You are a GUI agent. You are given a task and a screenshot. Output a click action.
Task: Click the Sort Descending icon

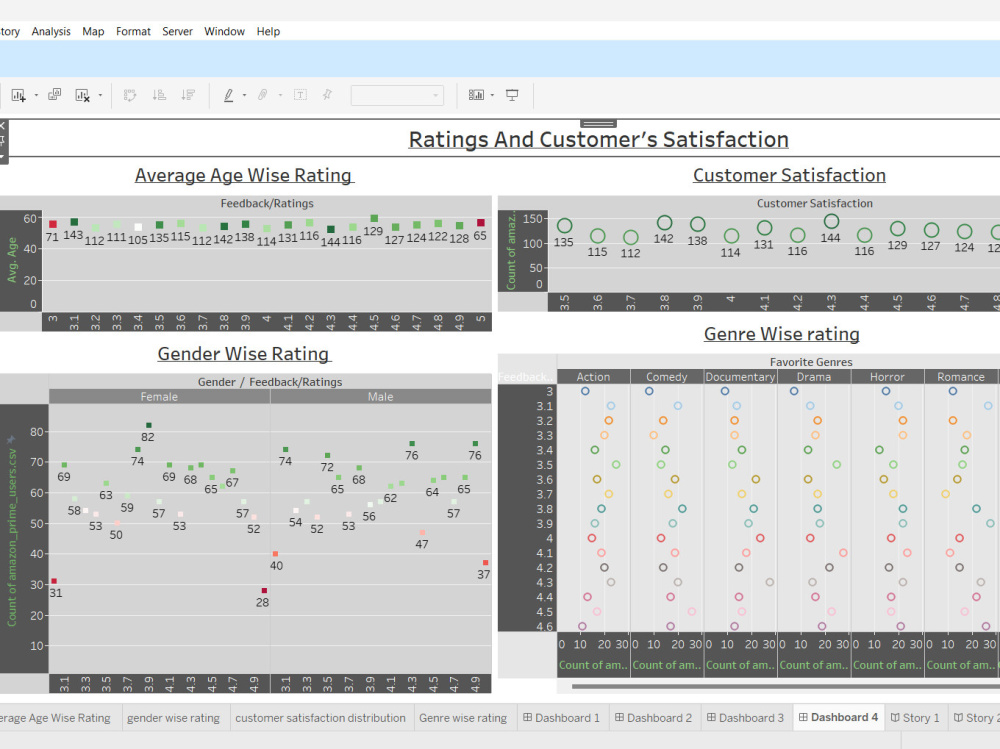pos(187,94)
